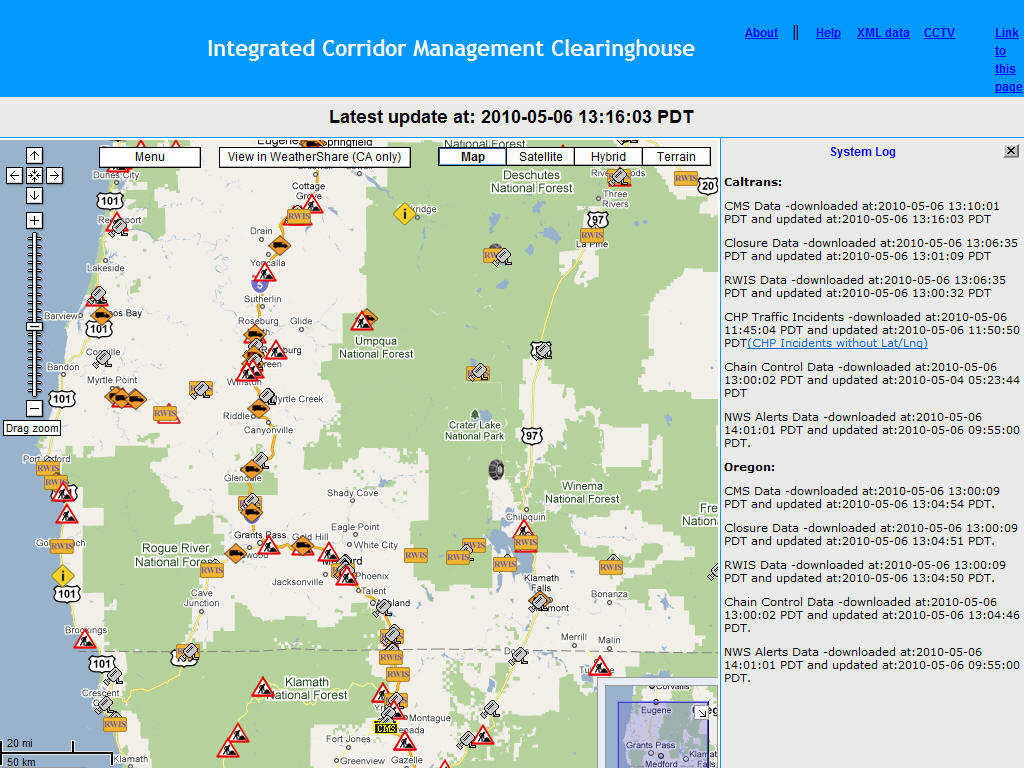The height and width of the screenshot is (768, 1024).
Task: Click the CCTV camera icon near Dorris
Action: click(518, 656)
